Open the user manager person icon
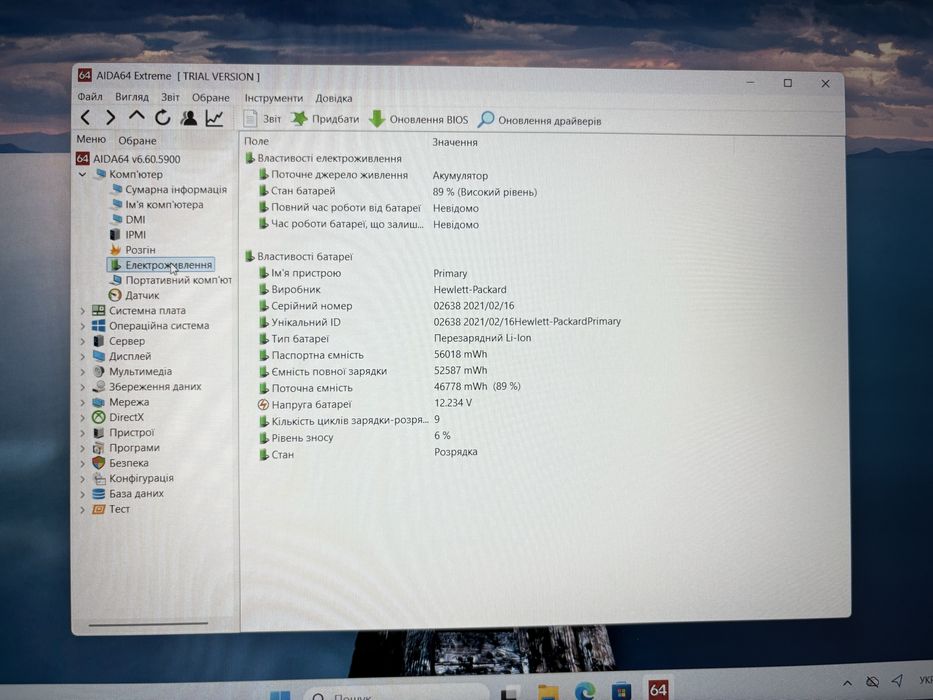The width and height of the screenshot is (933, 700). [x=189, y=118]
